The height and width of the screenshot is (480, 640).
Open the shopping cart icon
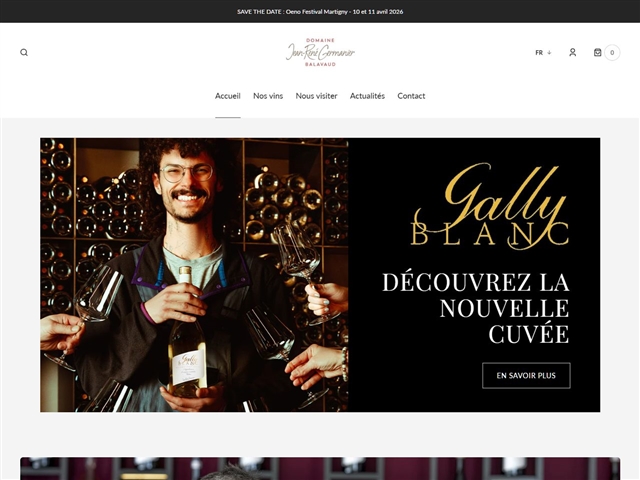click(598, 52)
